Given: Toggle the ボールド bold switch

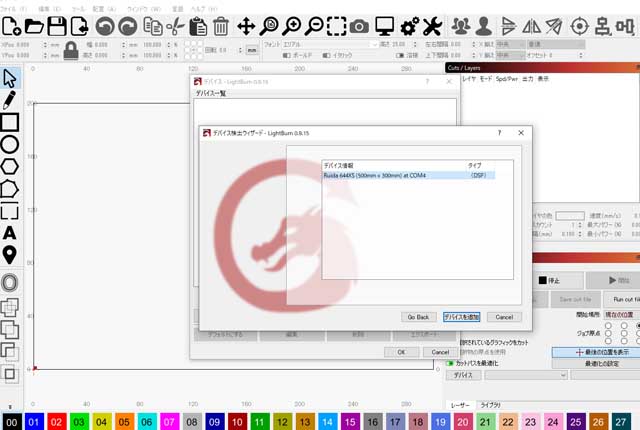Looking at the screenshot, I should click(x=287, y=55).
